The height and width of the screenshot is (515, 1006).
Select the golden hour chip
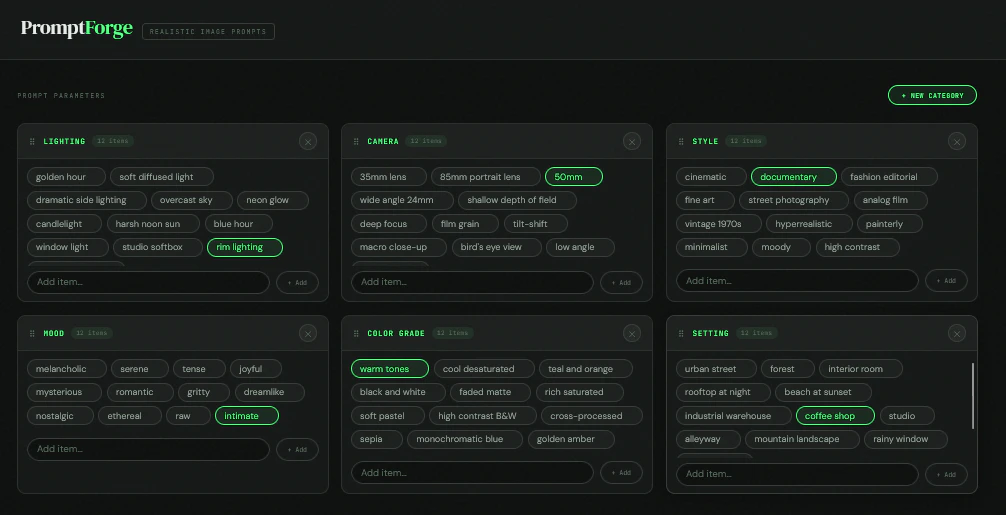tap(66, 177)
